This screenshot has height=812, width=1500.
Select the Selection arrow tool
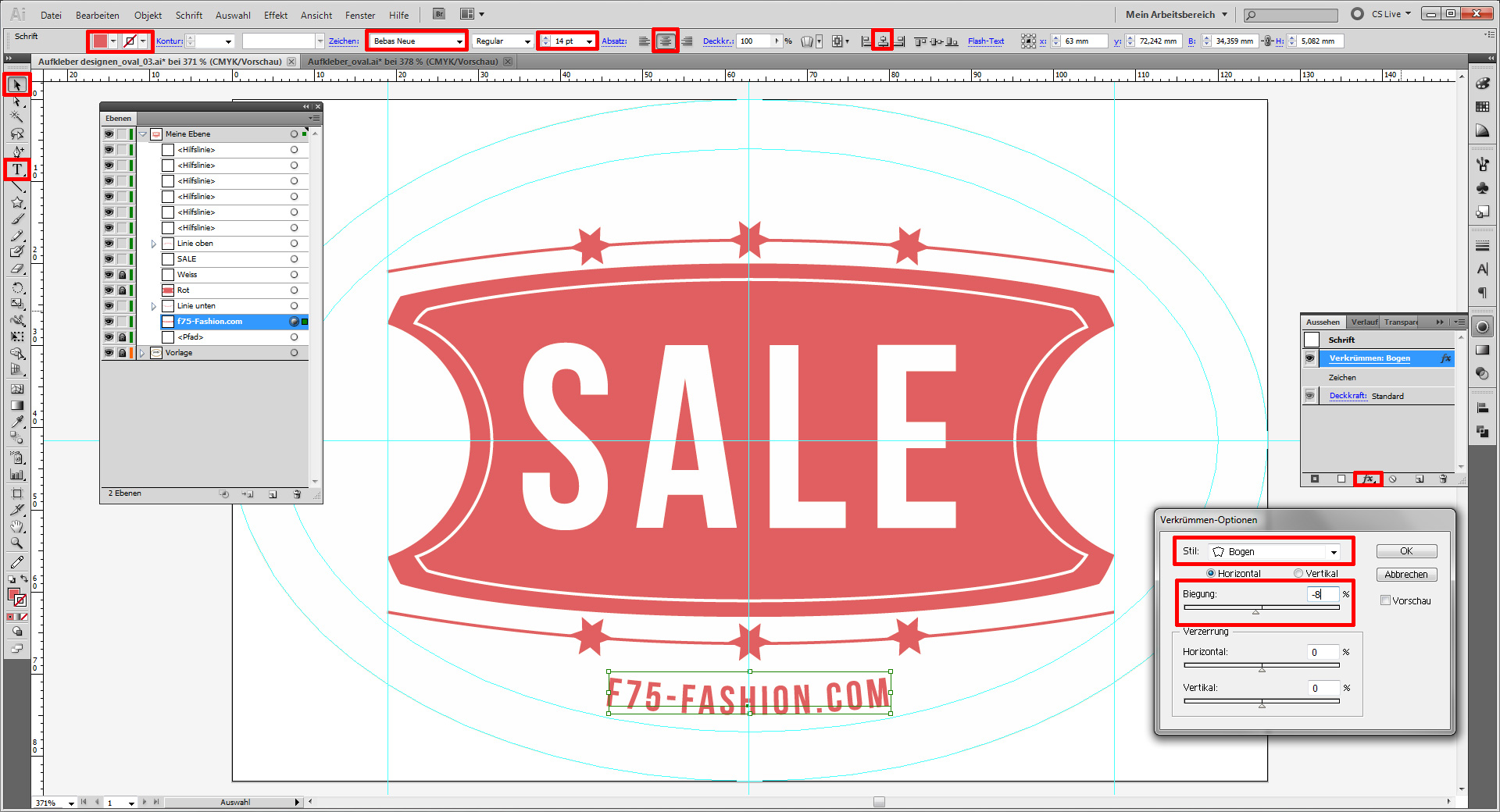(x=17, y=84)
